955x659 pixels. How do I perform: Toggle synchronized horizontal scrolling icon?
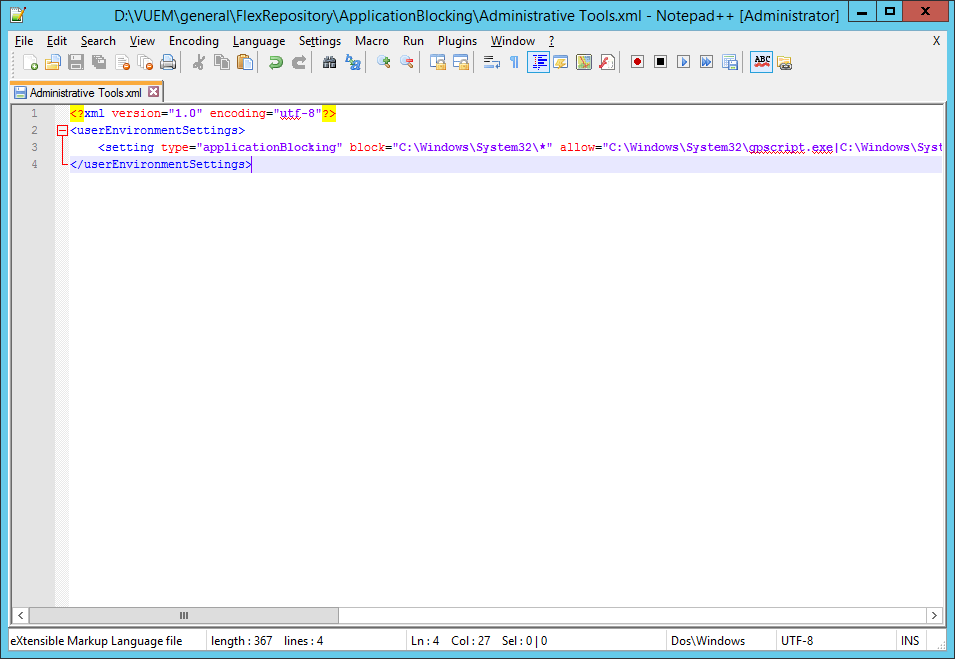pyautogui.click(x=460, y=62)
